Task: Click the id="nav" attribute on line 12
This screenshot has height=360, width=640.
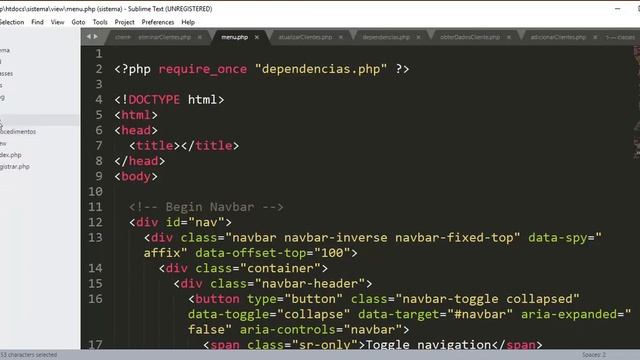Action: tap(195, 222)
